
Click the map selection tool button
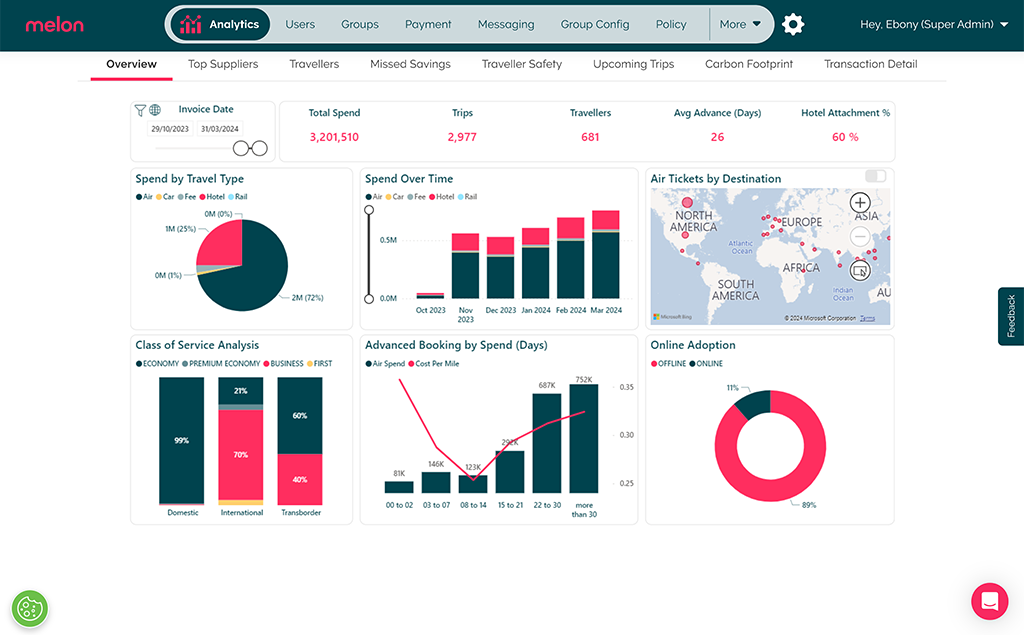click(860, 270)
